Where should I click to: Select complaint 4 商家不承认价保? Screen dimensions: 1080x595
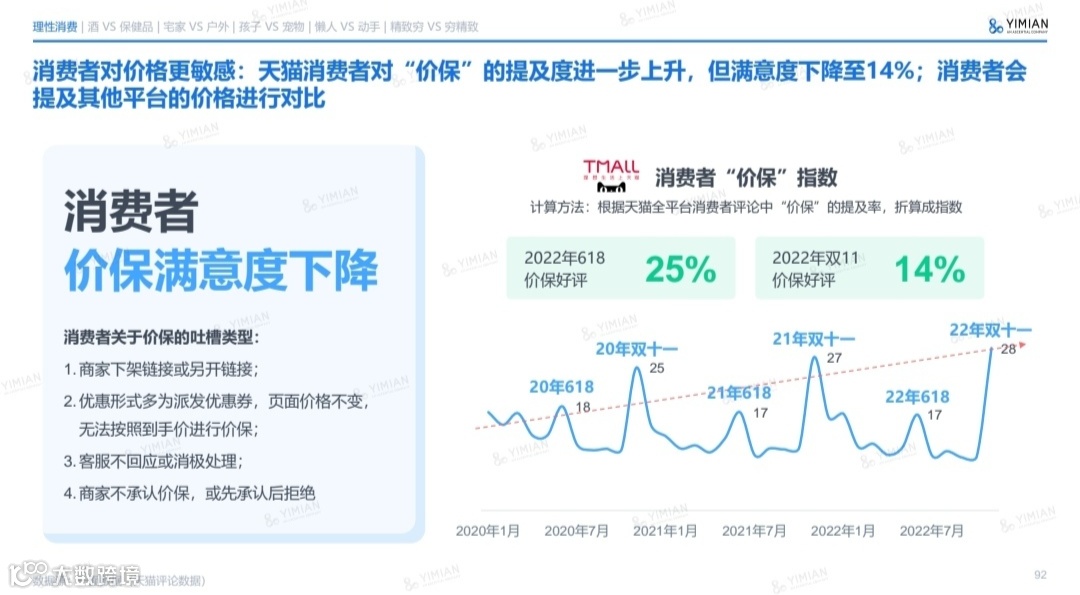click(189, 493)
